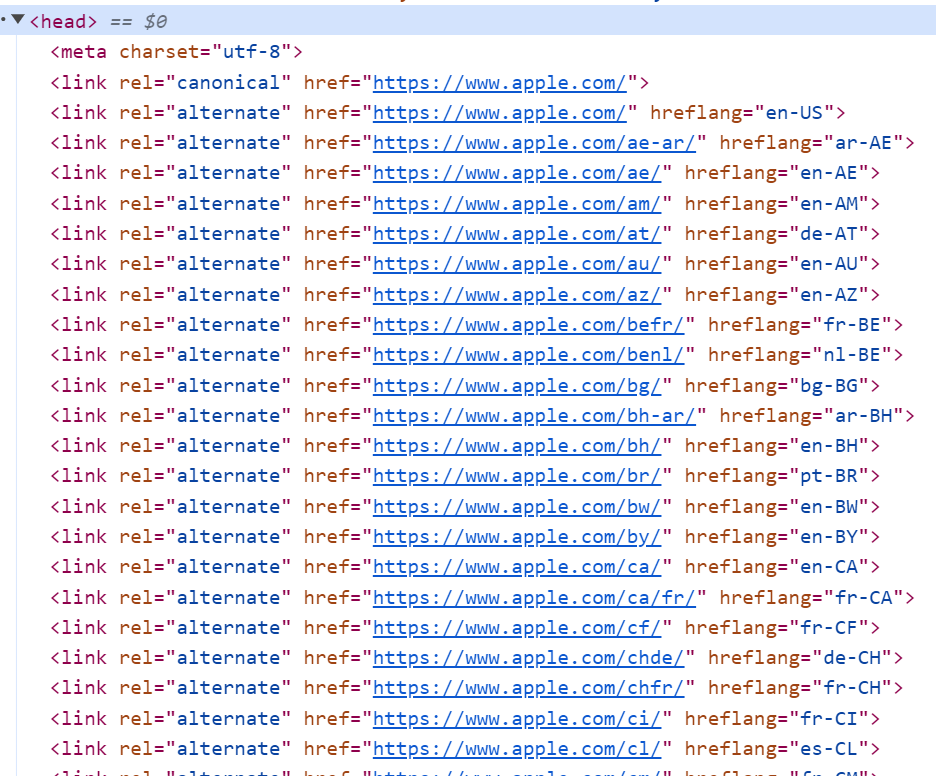Open the apple.com/chfr/ link
The height and width of the screenshot is (776, 936).
click(528, 688)
